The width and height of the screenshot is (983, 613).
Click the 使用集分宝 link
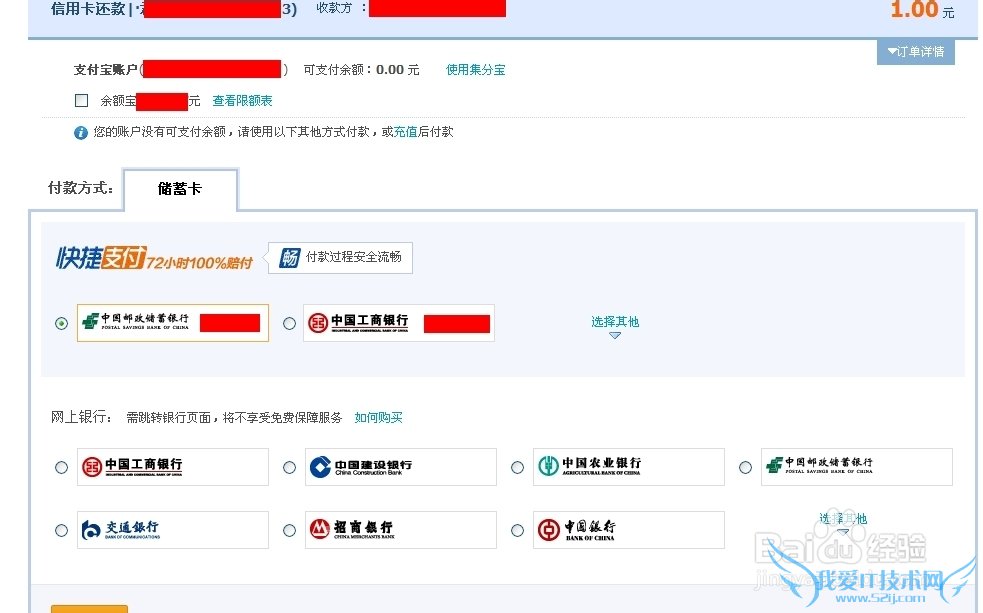coord(475,70)
